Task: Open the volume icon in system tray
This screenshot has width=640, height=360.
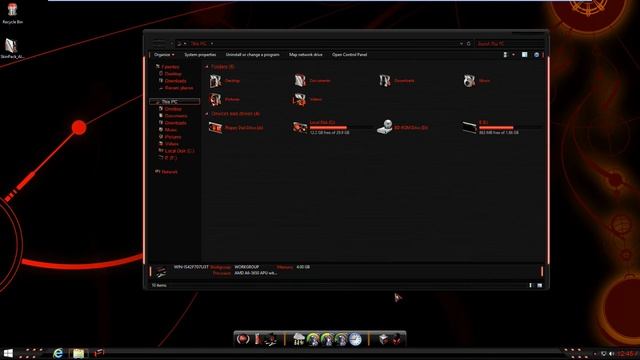Action: [611, 353]
